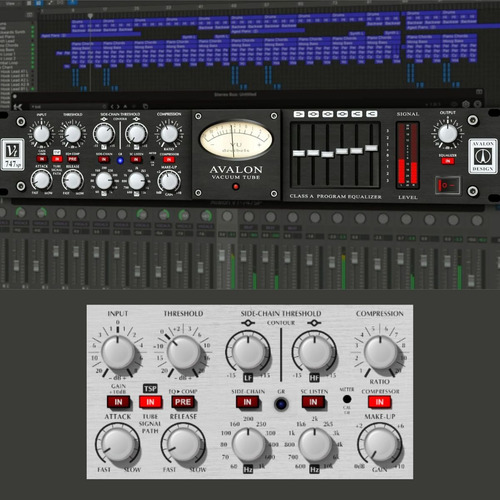Image resolution: width=500 pixels, height=500 pixels.
Task: Toggle the PRE button on the black rack
Action: [73, 159]
